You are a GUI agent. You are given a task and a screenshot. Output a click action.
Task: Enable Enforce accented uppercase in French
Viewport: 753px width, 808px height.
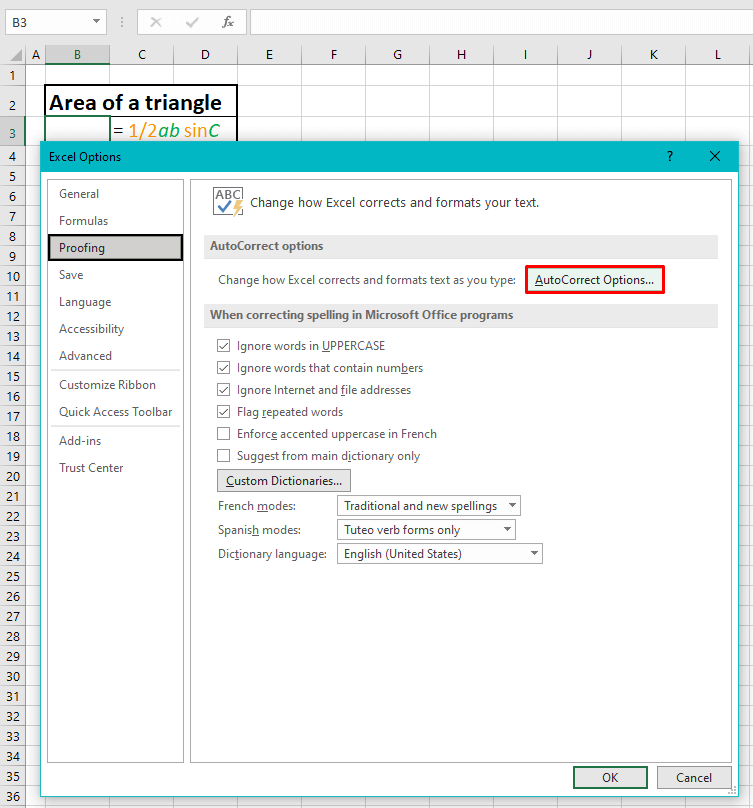click(x=223, y=434)
